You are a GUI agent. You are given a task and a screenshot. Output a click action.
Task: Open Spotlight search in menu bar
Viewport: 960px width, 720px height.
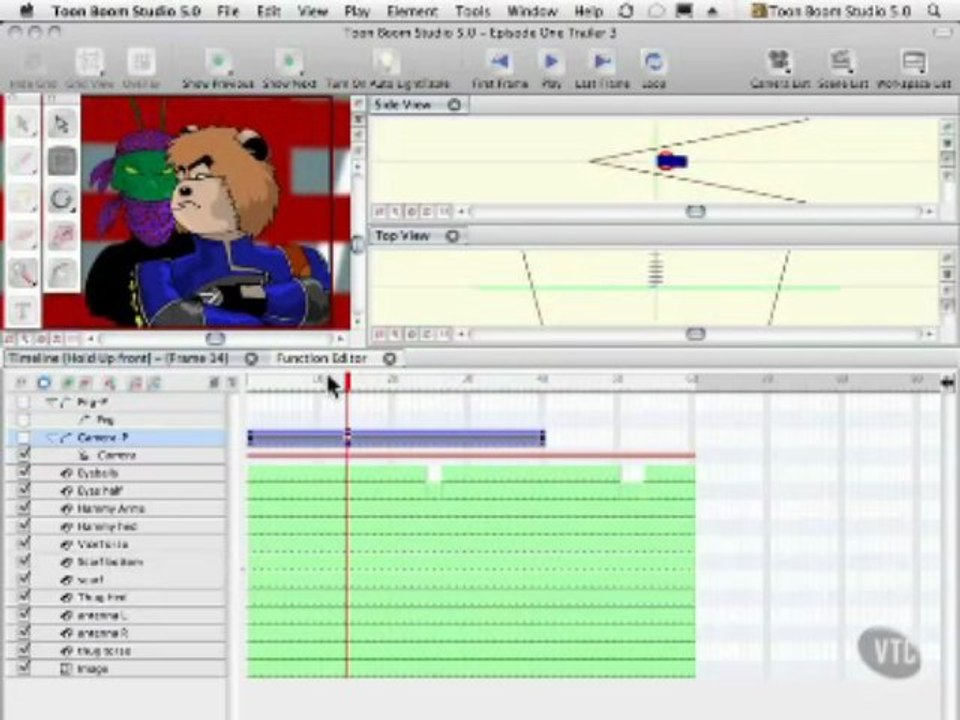click(x=934, y=10)
